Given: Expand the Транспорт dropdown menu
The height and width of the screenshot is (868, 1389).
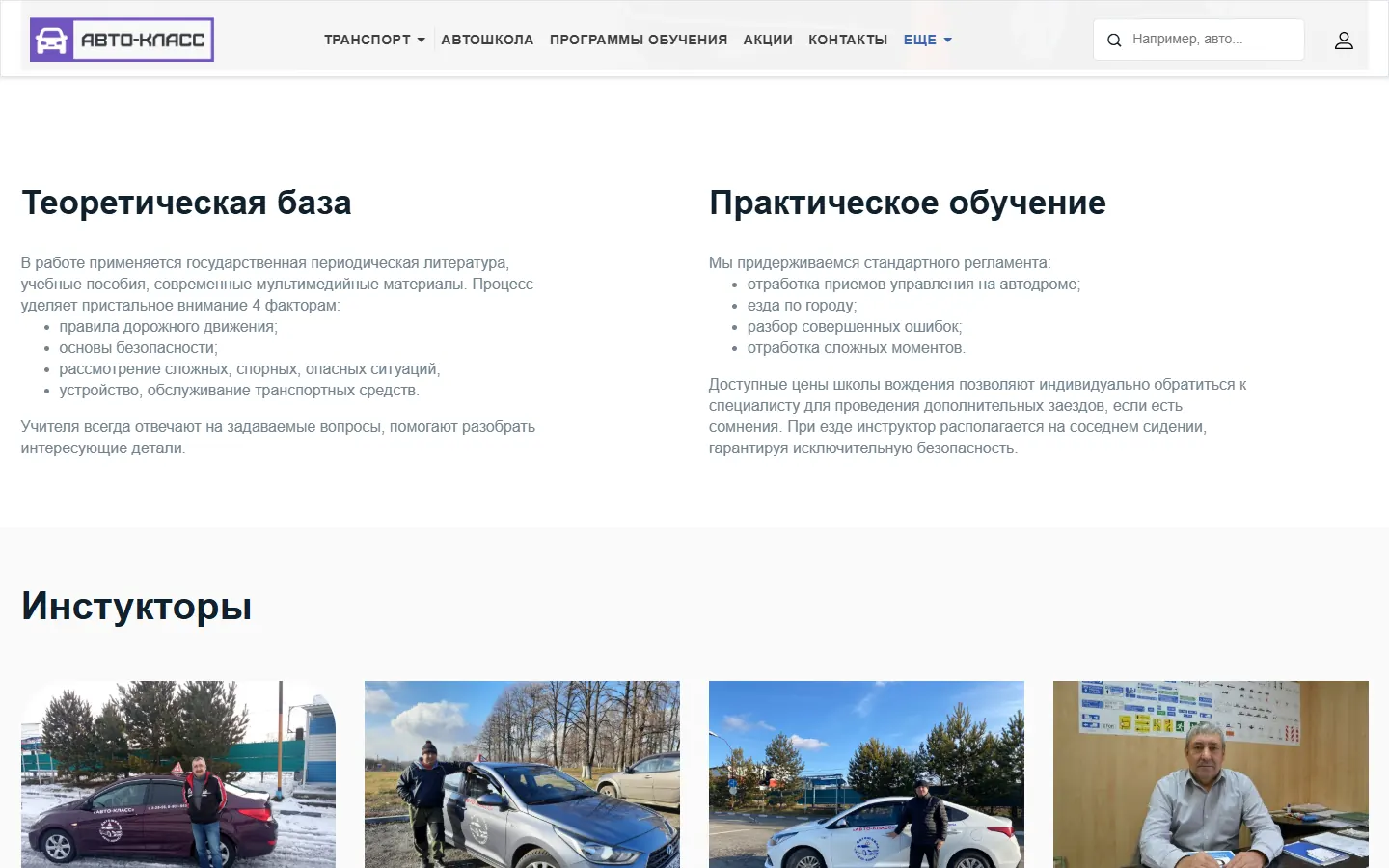Looking at the screenshot, I should tap(374, 40).
